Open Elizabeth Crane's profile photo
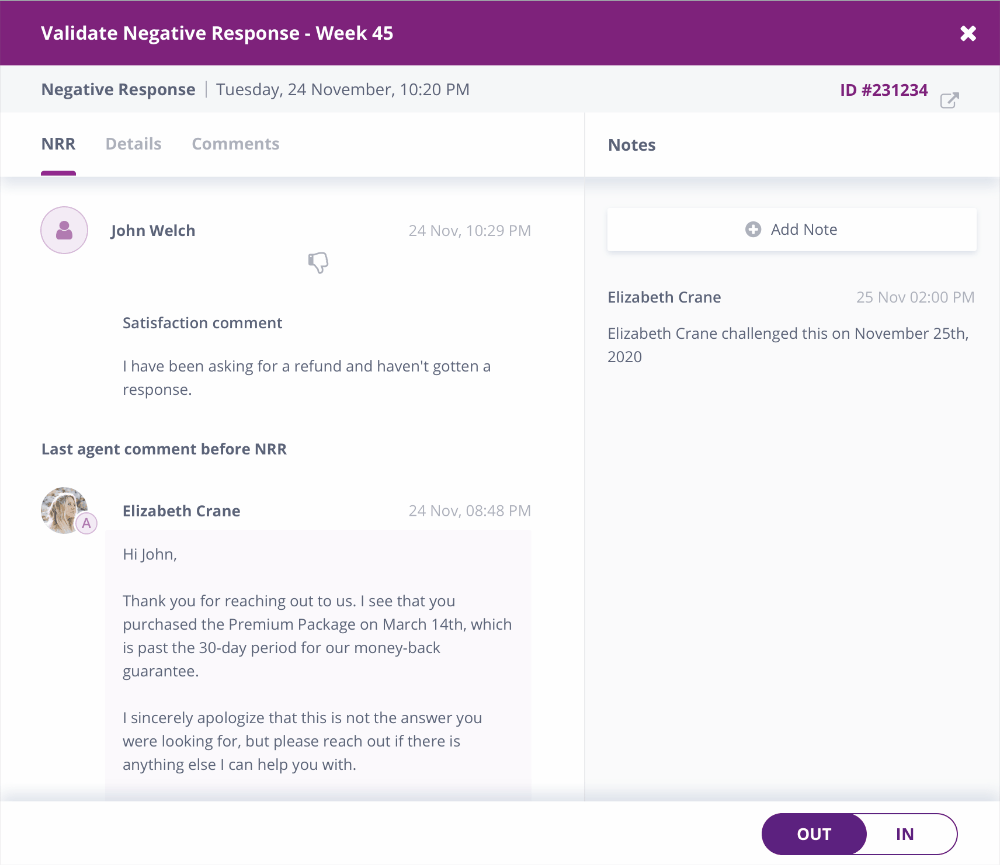 pyautogui.click(x=64, y=510)
